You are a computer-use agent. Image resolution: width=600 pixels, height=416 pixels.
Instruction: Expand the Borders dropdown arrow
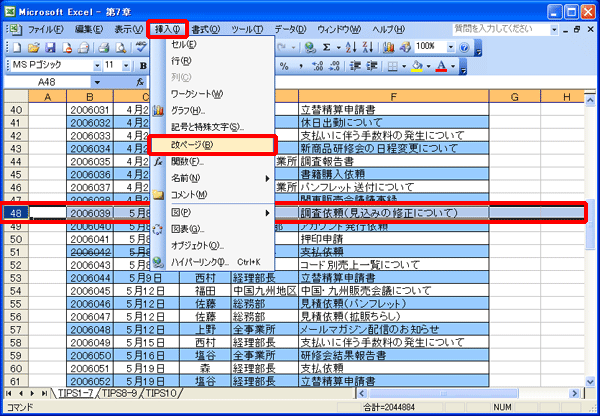(404, 66)
